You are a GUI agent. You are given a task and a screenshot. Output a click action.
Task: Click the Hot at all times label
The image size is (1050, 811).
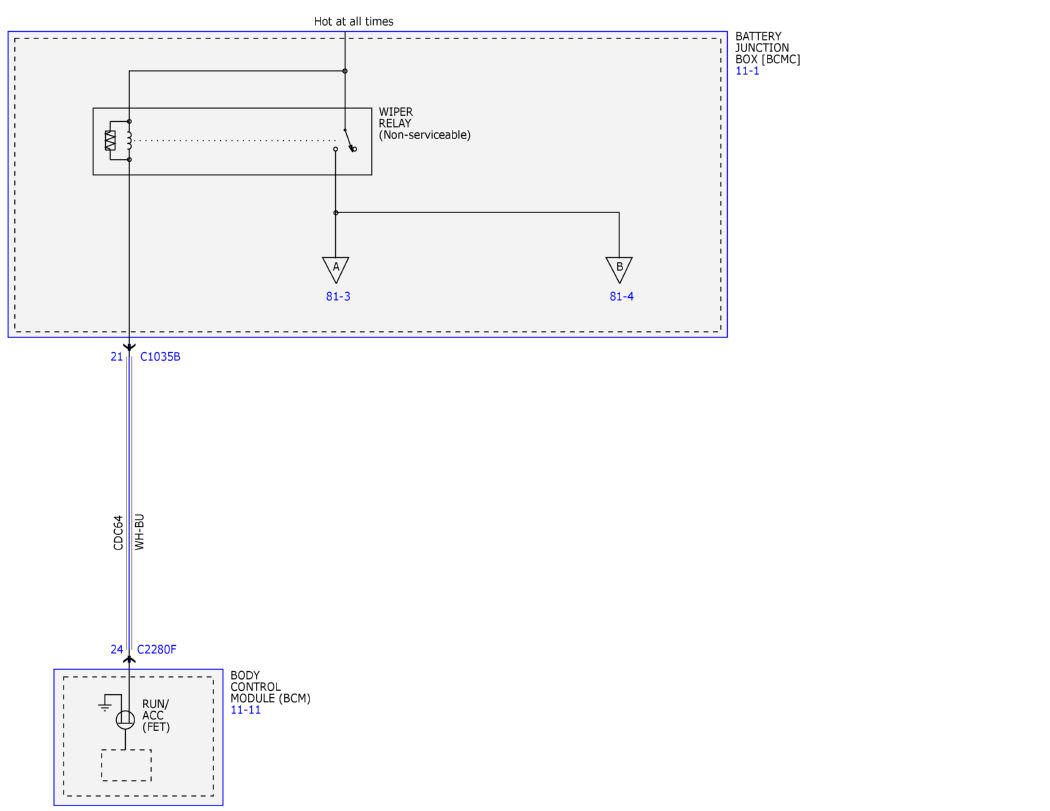point(354,21)
